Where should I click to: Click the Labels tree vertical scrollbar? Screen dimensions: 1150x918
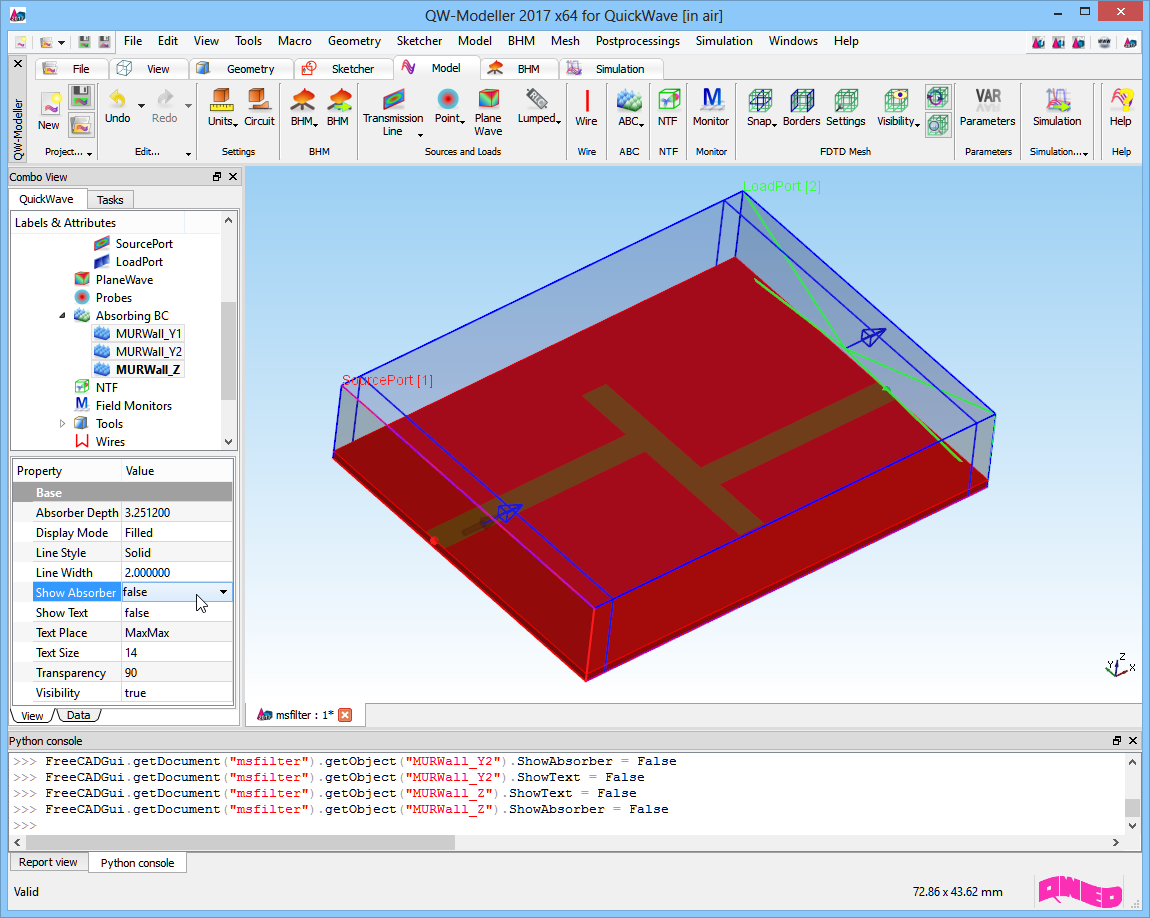coord(229,350)
